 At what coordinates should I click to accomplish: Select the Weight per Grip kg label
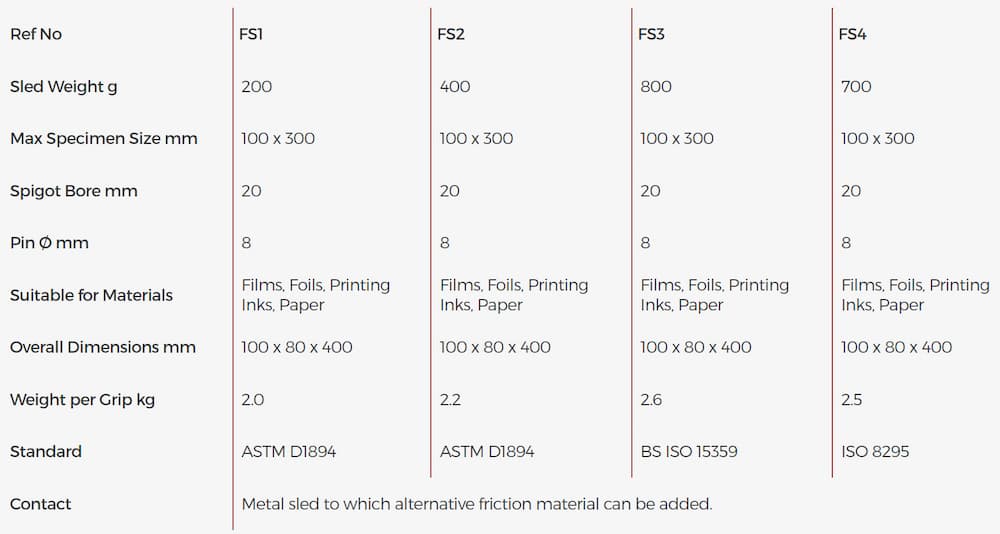pyautogui.click(x=82, y=400)
